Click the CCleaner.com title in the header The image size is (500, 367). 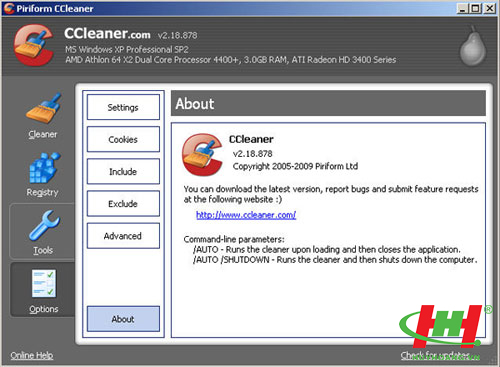107,33
